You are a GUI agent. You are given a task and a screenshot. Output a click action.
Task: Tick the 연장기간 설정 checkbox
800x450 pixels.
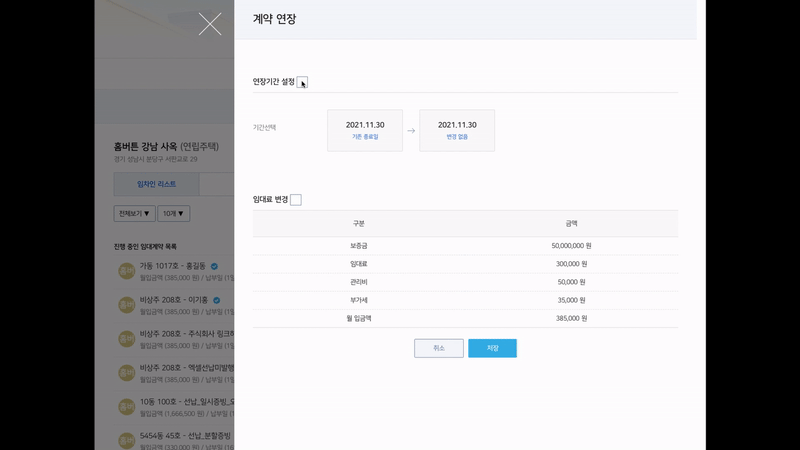[x=302, y=82]
